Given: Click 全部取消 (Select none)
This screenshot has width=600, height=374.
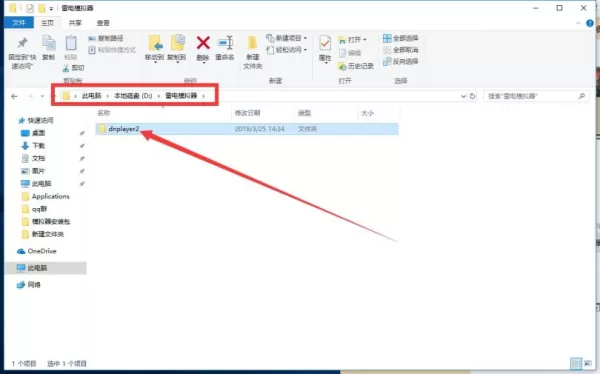Looking at the screenshot, I should [401, 50].
